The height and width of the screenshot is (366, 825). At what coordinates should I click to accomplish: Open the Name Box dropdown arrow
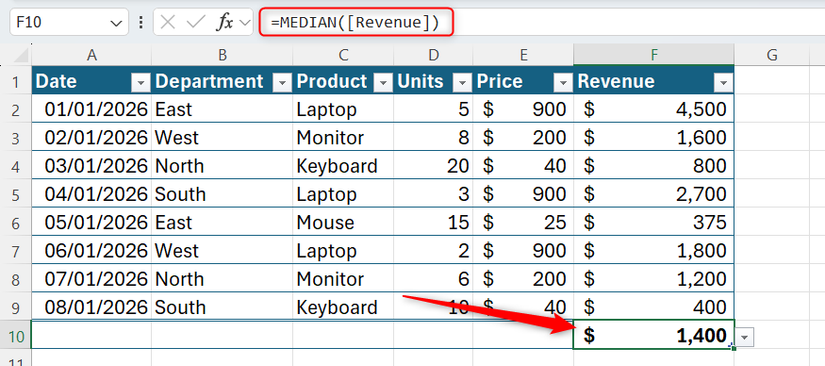116,23
